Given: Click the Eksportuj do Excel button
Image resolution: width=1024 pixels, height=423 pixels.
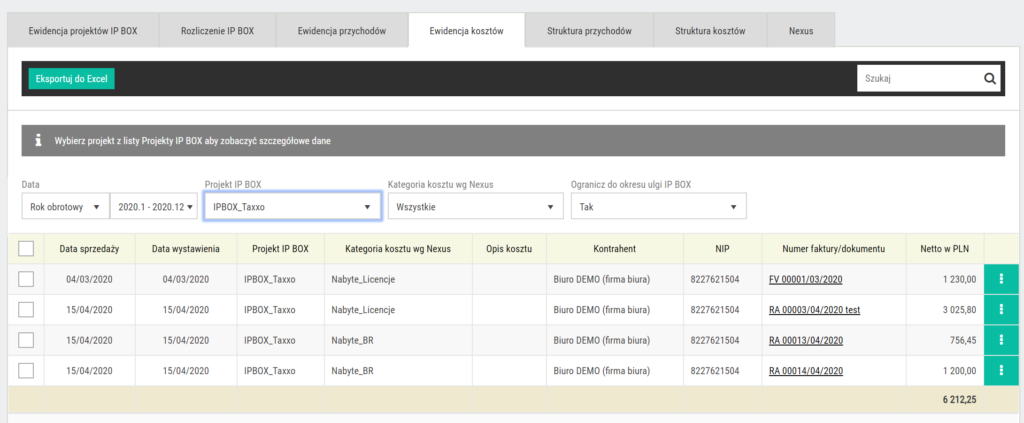Looking at the screenshot, I should point(71,79).
